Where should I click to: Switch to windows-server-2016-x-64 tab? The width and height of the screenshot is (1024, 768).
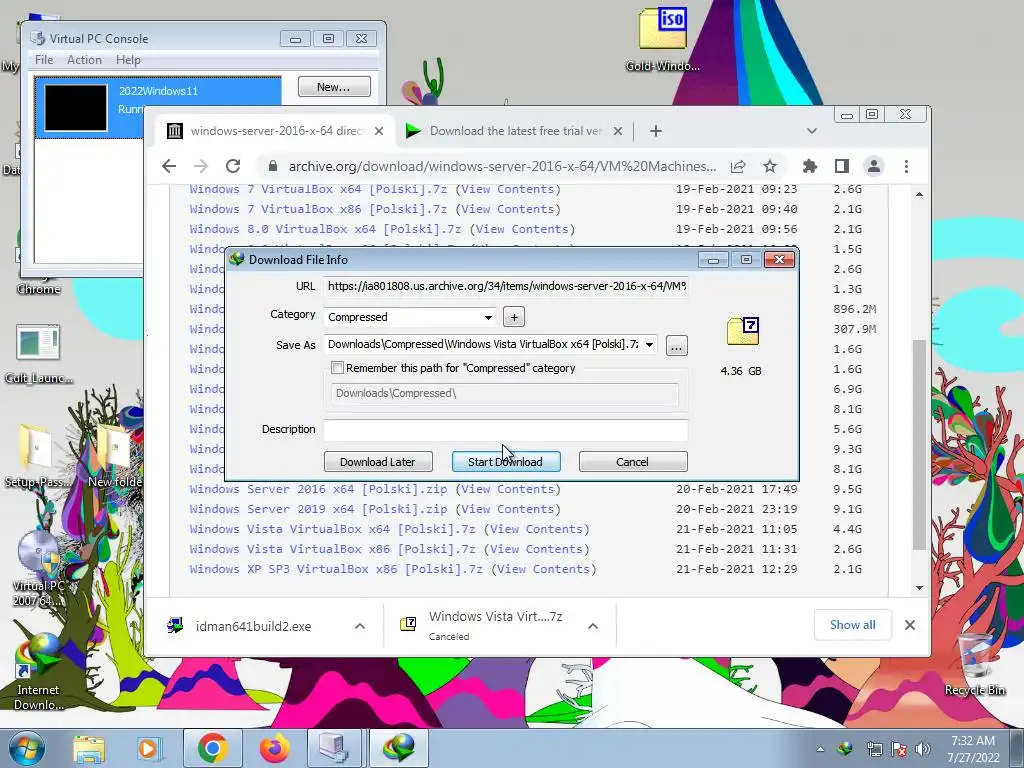click(x=274, y=131)
